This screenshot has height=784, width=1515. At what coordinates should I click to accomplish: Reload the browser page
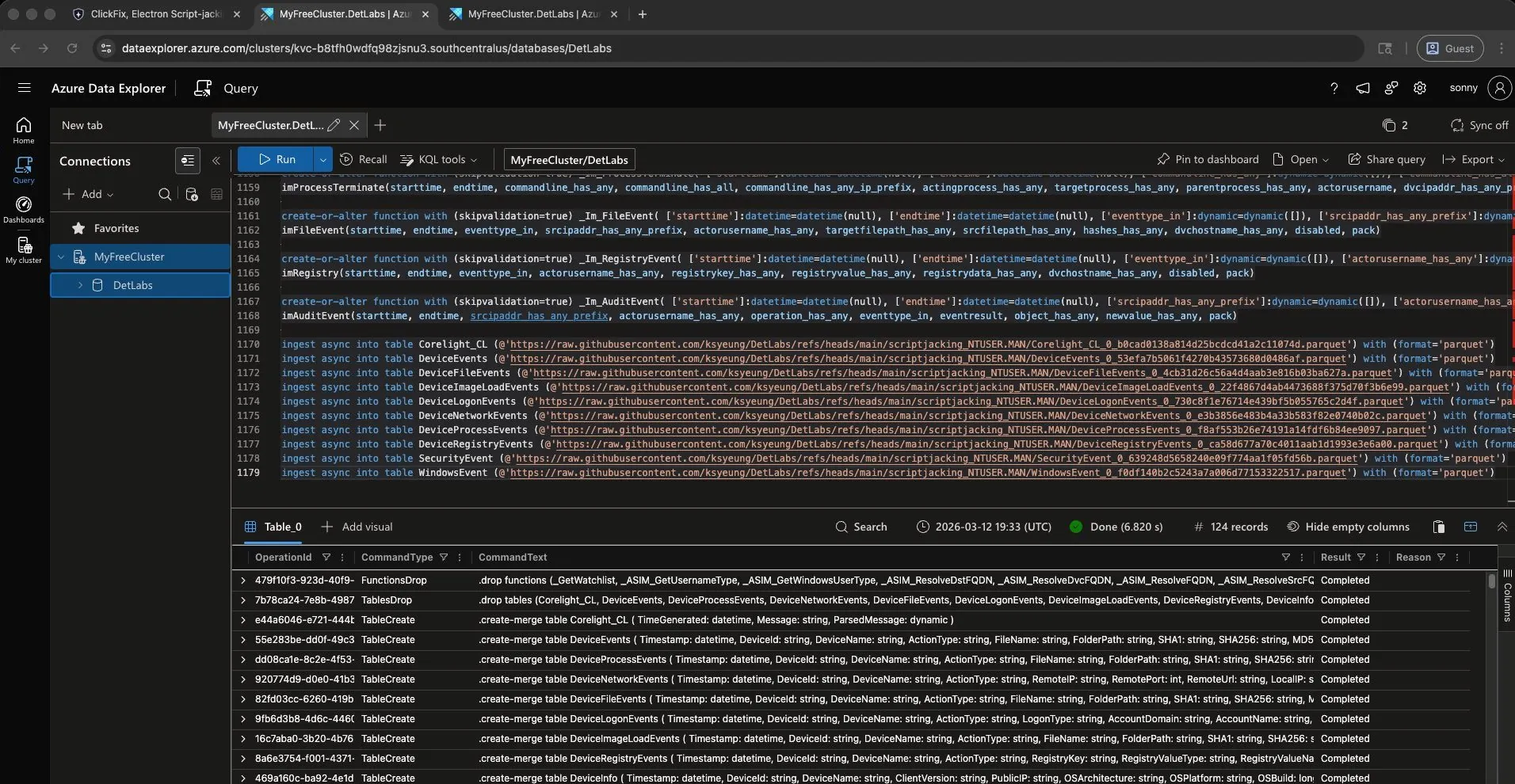click(x=72, y=48)
